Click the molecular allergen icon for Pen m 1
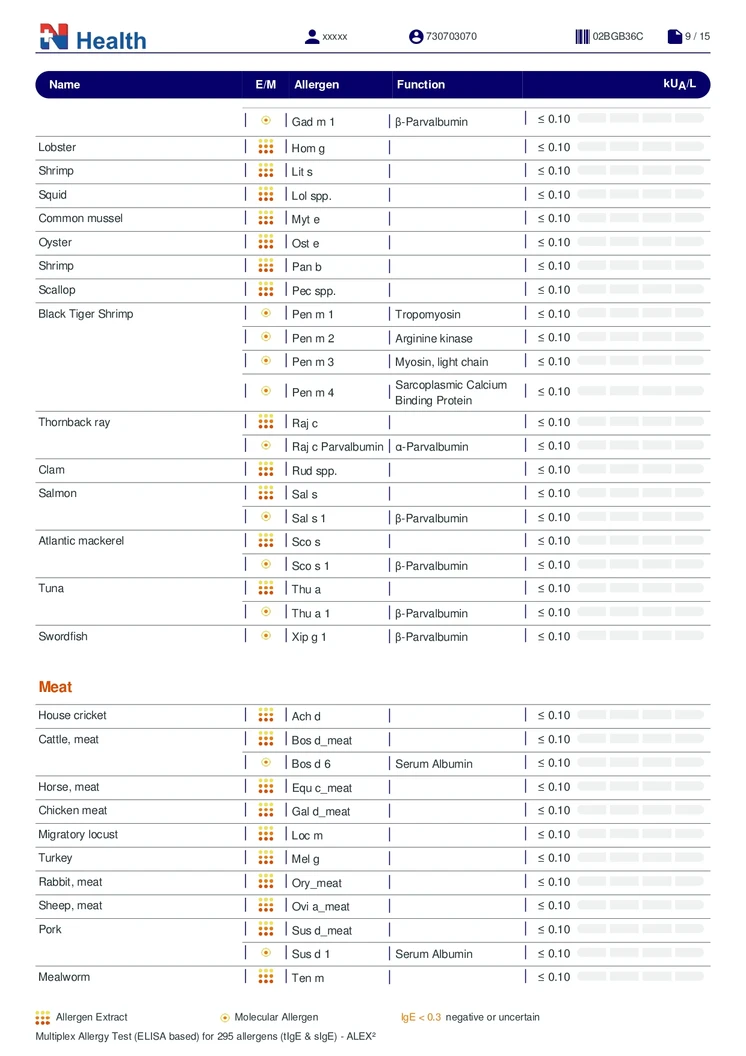The width and height of the screenshot is (746, 1056). coord(266,314)
